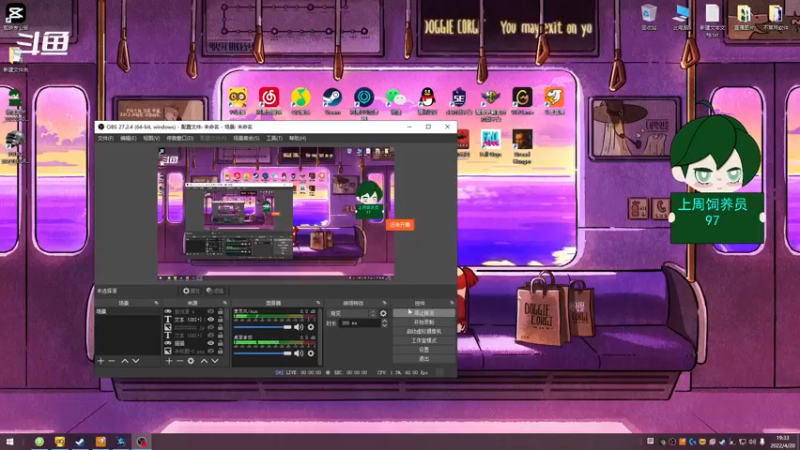
Task: Move source up with arrow
Action: [204, 361]
